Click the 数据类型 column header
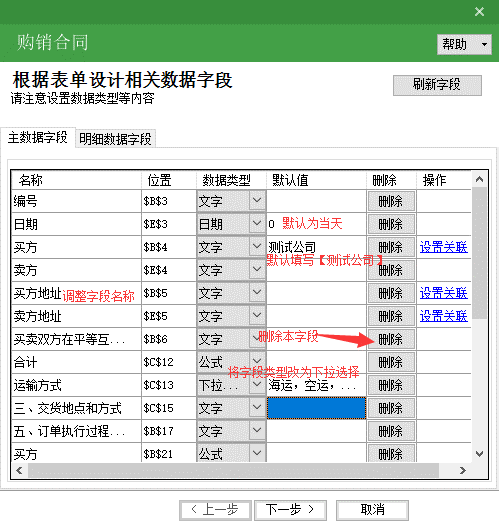Image resolution: width=499 pixels, height=530 pixels. (231, 180)
